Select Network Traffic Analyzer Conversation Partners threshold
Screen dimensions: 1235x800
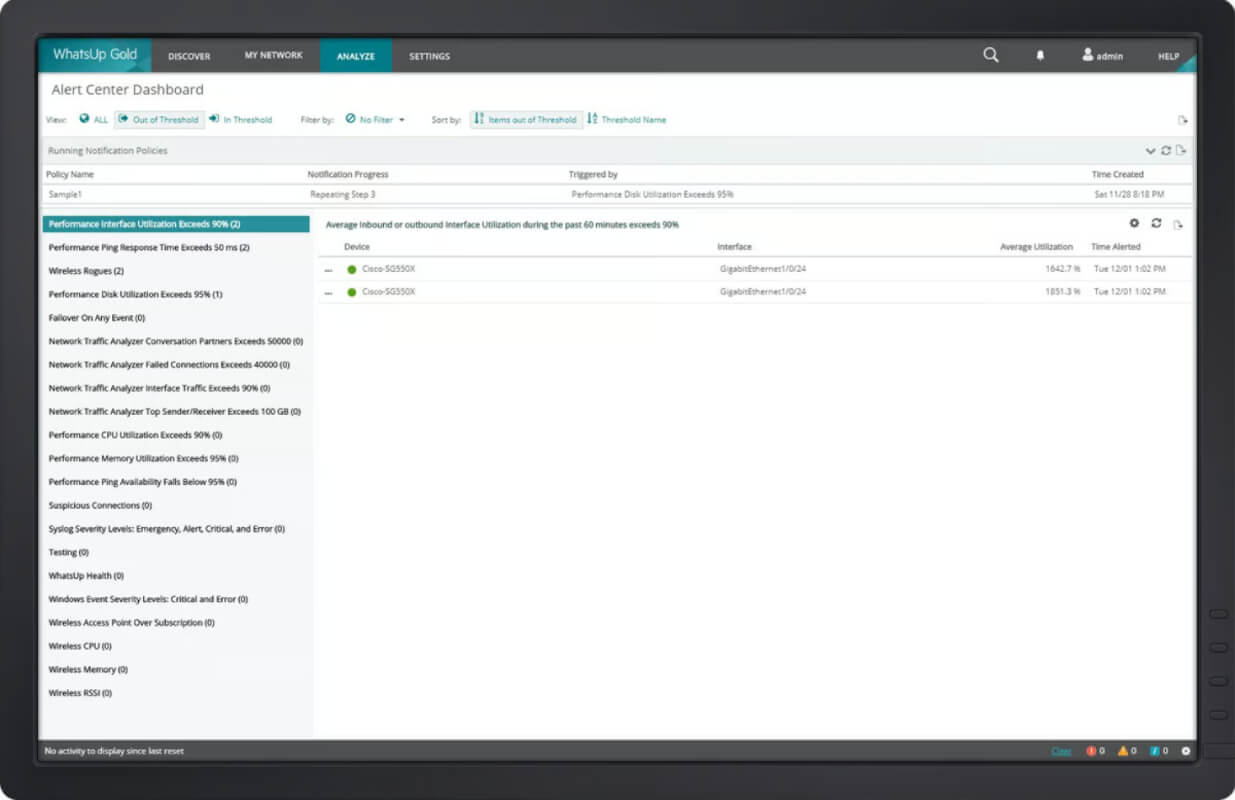(176, 341)
